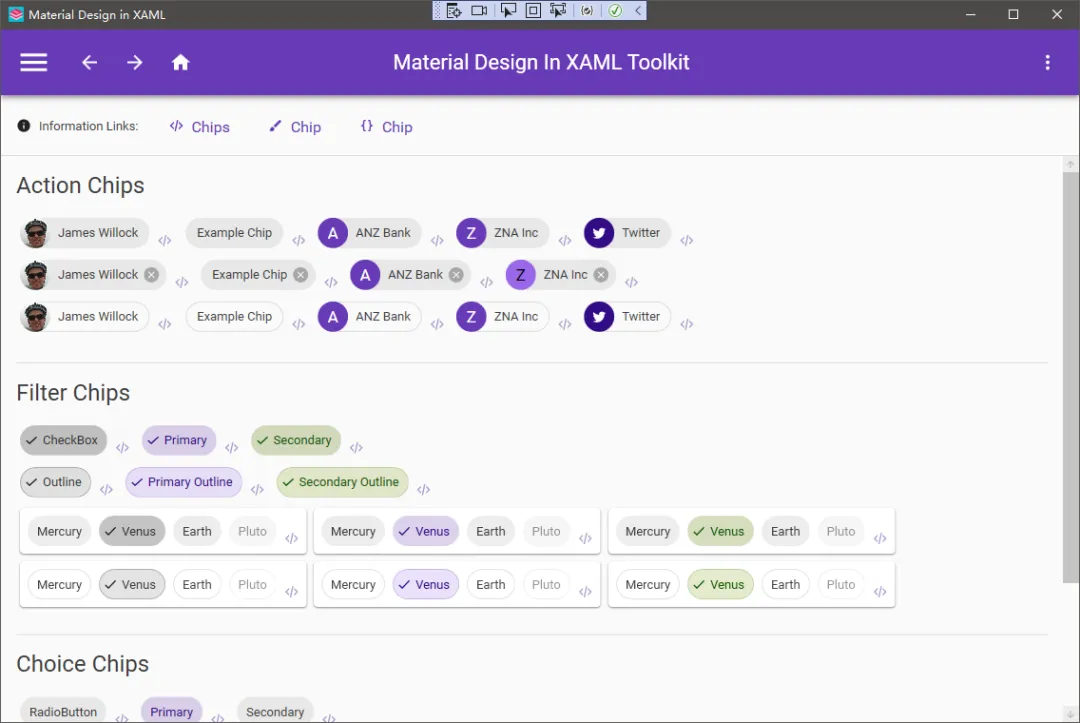Delete the ZNA Inc chip via its X
The image size is (1080, 723).
pyautogui.click(x=601, y=275)
